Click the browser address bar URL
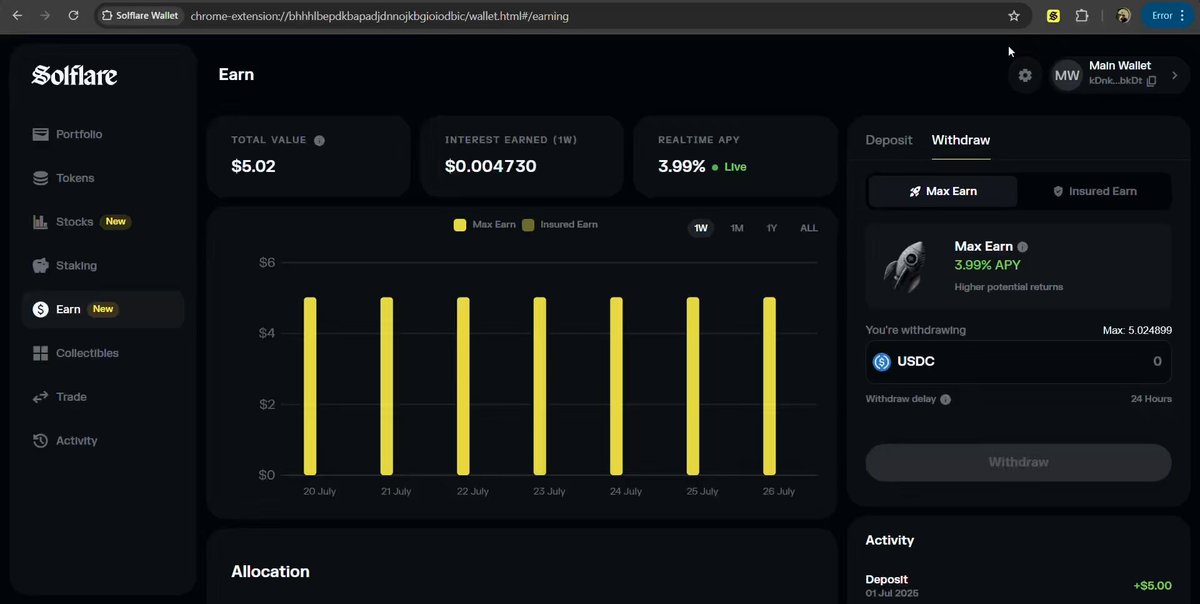The height and width of the screenshot is (604, 1200). pyautogui.click(x=380, y=16)
